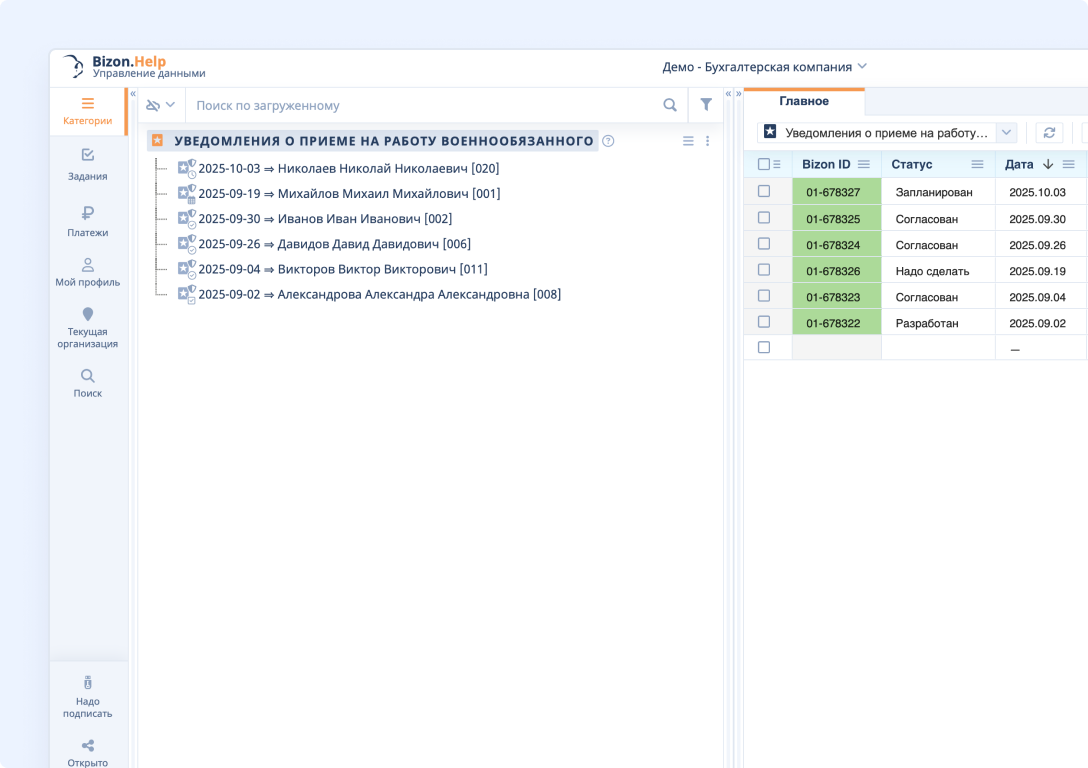Tick the checkbox for row 01-678326
Image resolution: width=1088 pixels, height=768 pixels.
pos(764,270)
